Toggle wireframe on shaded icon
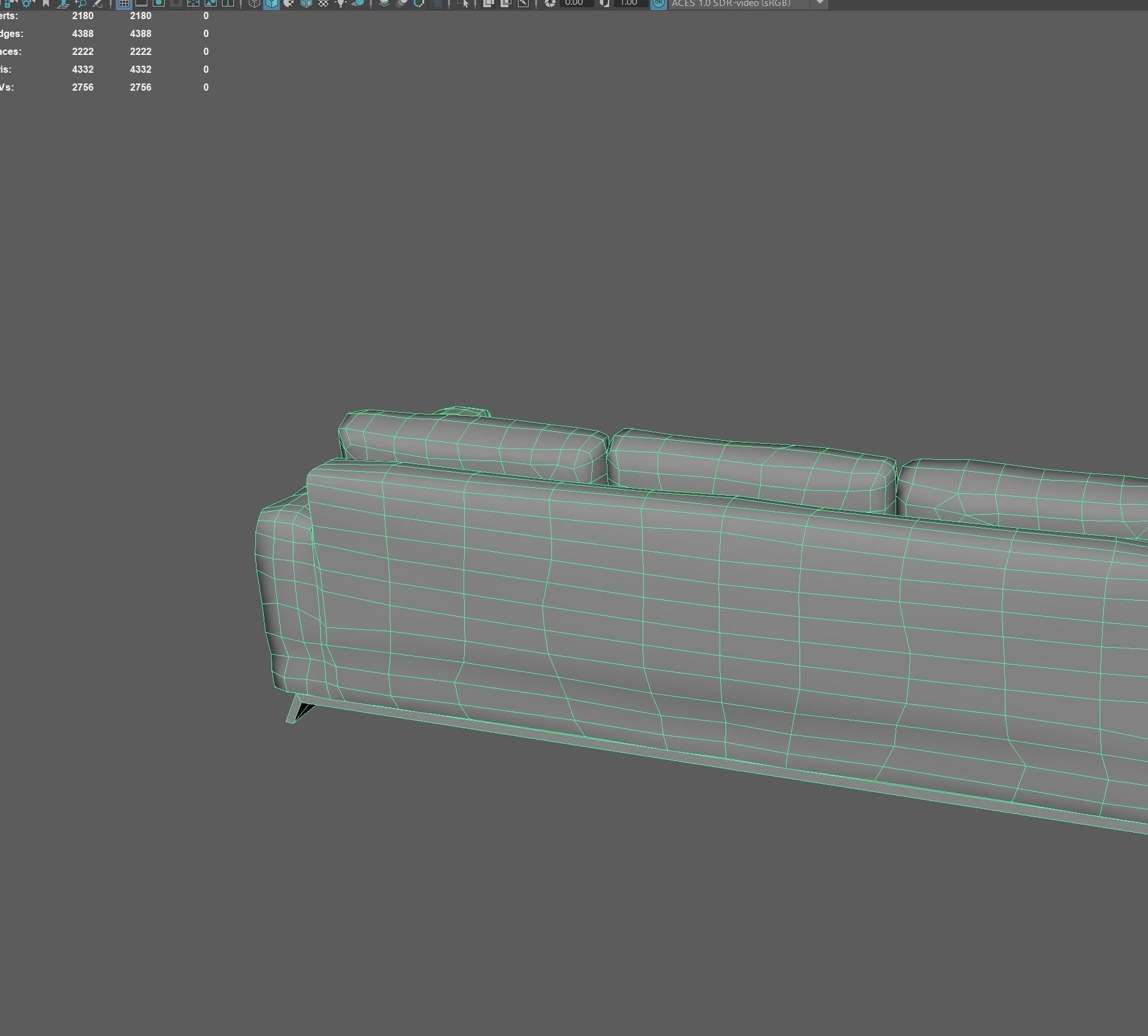This screenshot has width=1148, height=1036. point(306,3)
